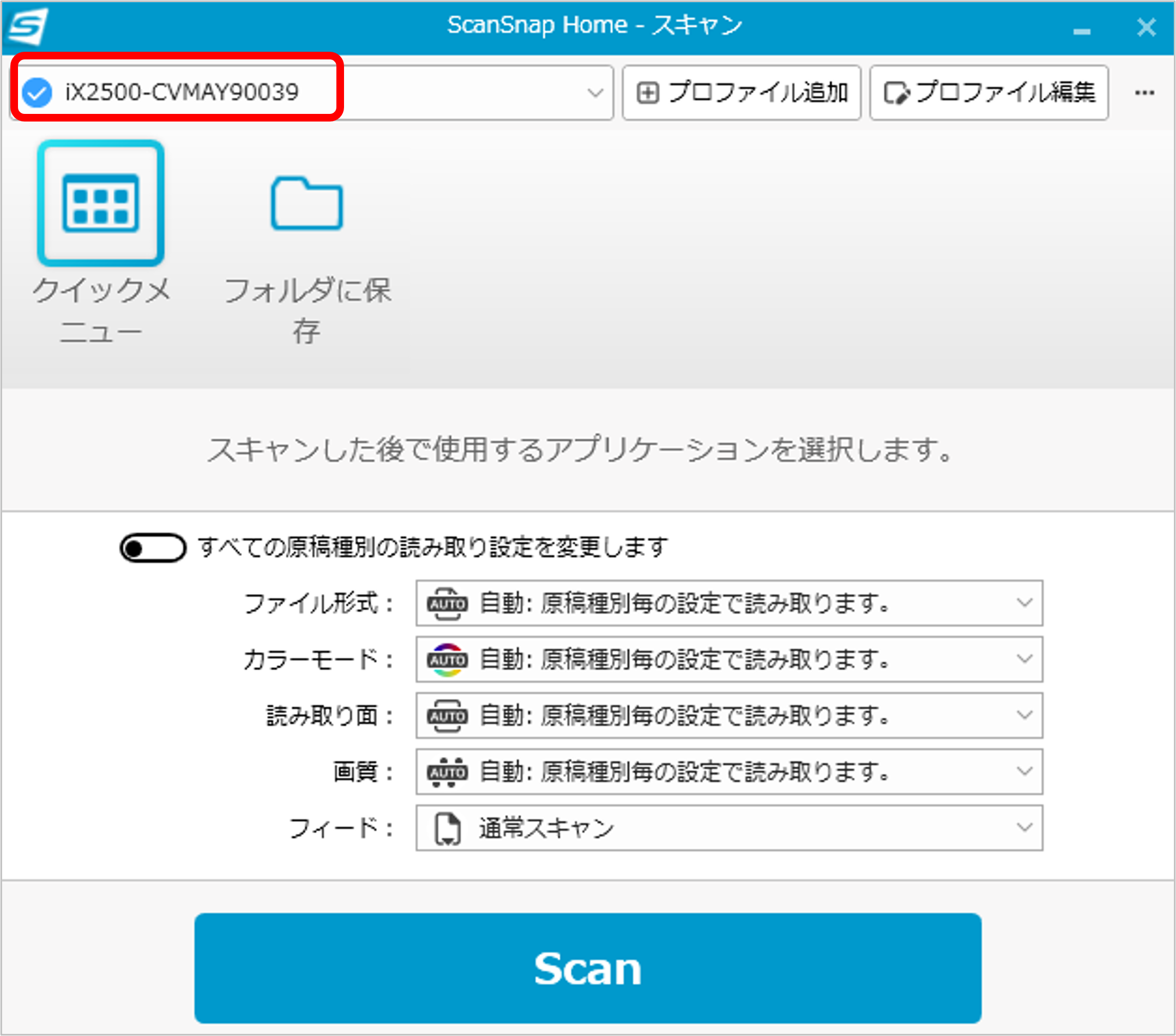Expand the iX2500-CVMAY90039 scanner dropdown
The height and width of the screenshot is (1036, 1176).
[595, 92]
